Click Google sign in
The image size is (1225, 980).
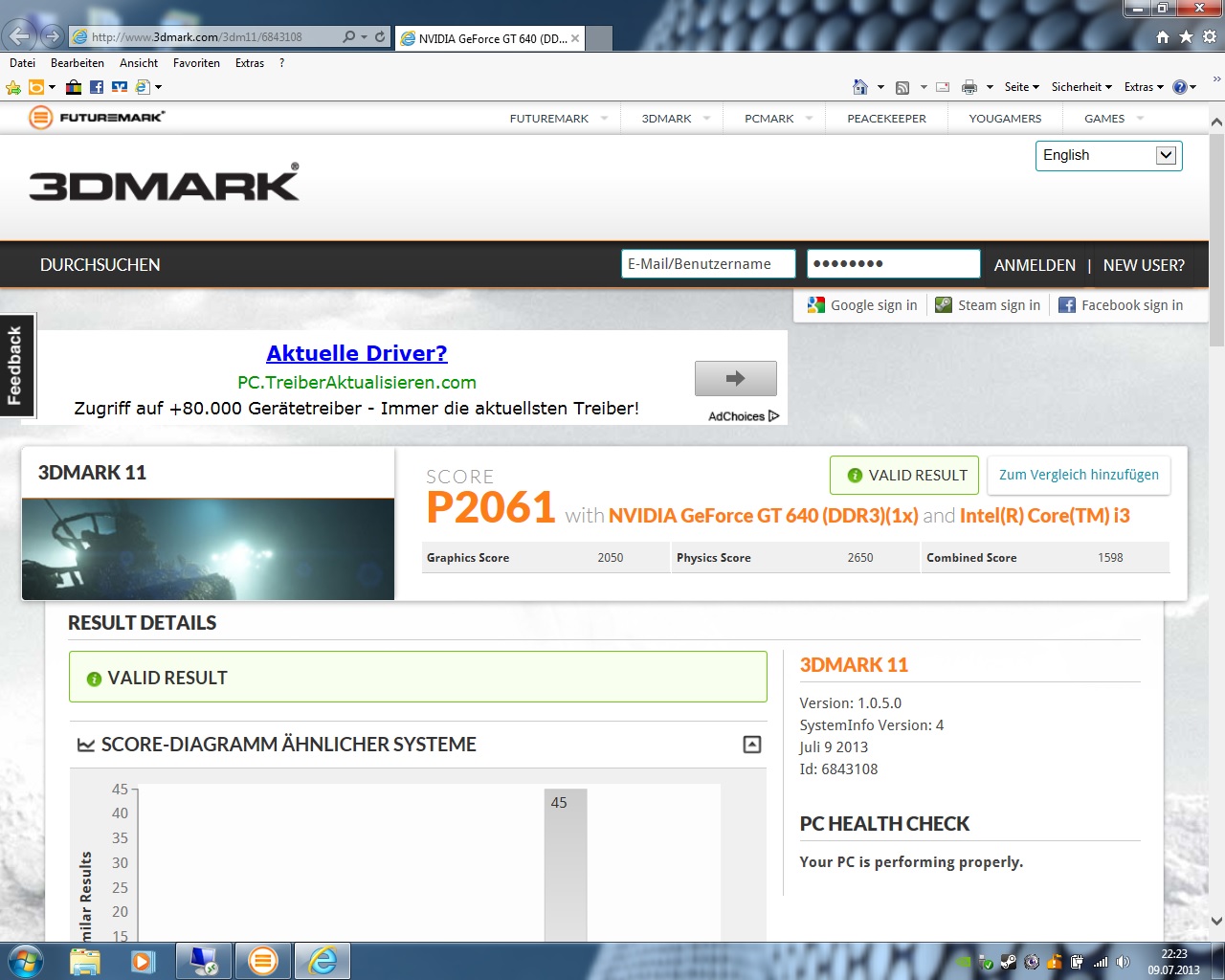862,305
